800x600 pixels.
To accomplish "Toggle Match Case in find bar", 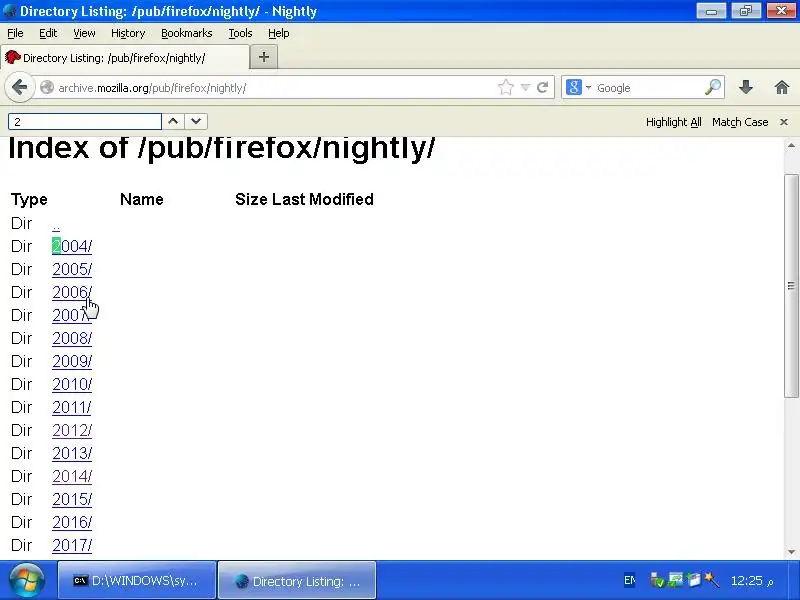I will pos(740,122).
